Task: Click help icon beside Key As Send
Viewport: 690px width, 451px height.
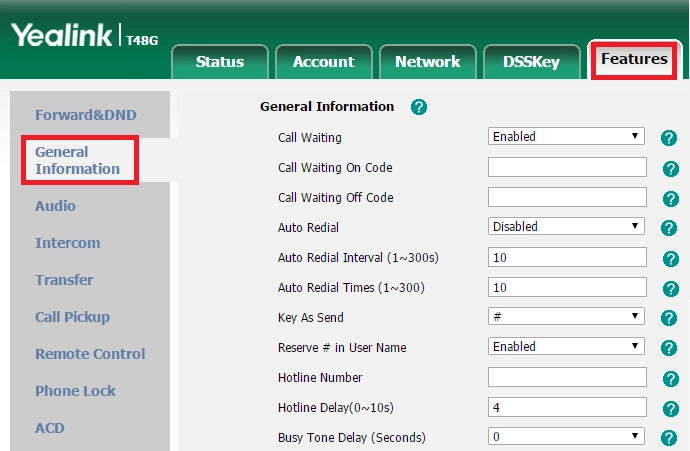Action: point(670,318)
